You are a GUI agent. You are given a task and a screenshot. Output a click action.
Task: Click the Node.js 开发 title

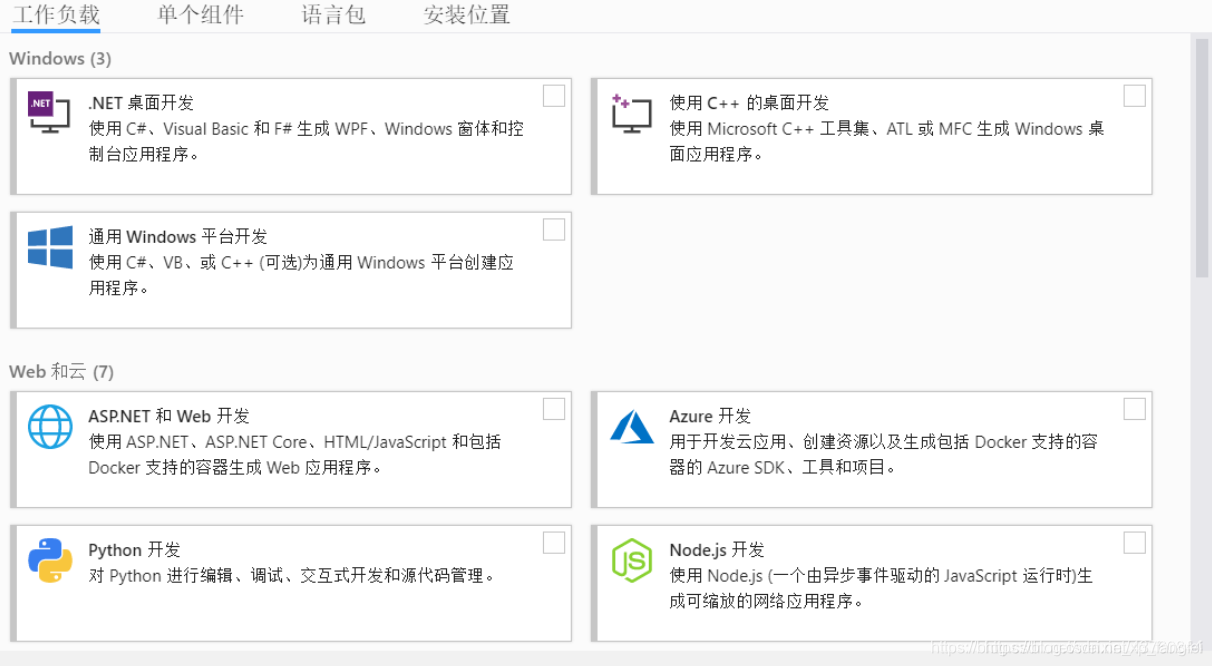coord(716,550)
